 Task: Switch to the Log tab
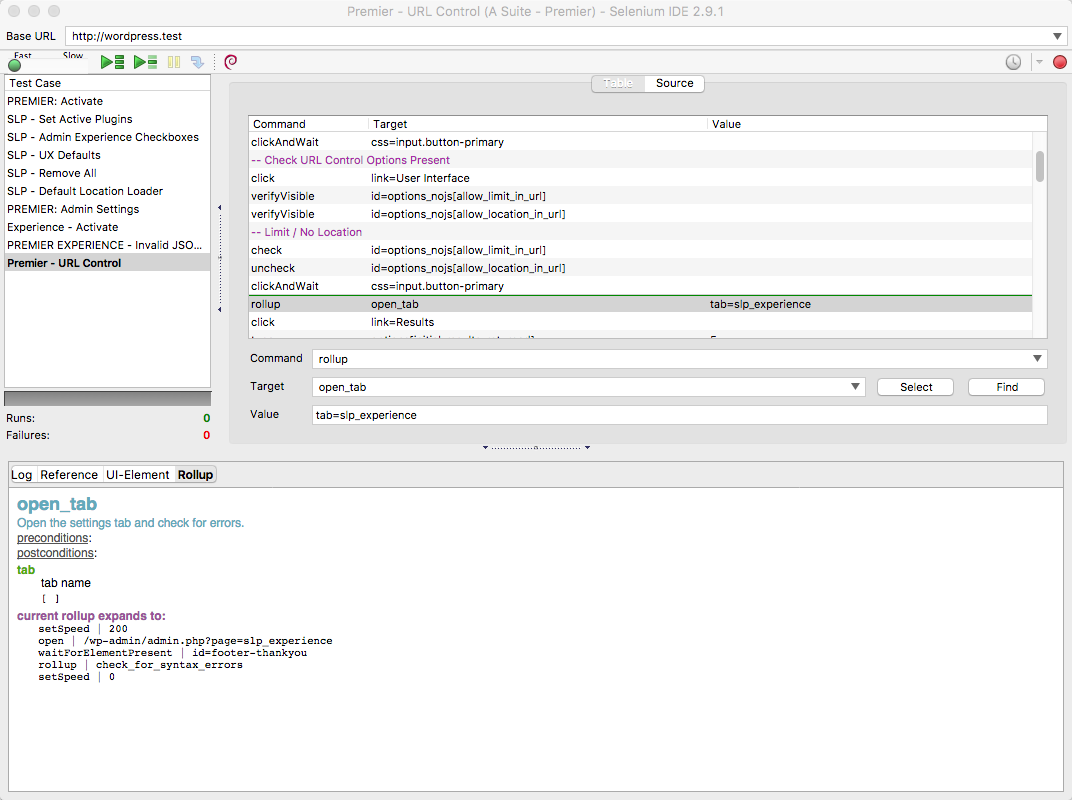pyautogui.click(x=21, y=474)
